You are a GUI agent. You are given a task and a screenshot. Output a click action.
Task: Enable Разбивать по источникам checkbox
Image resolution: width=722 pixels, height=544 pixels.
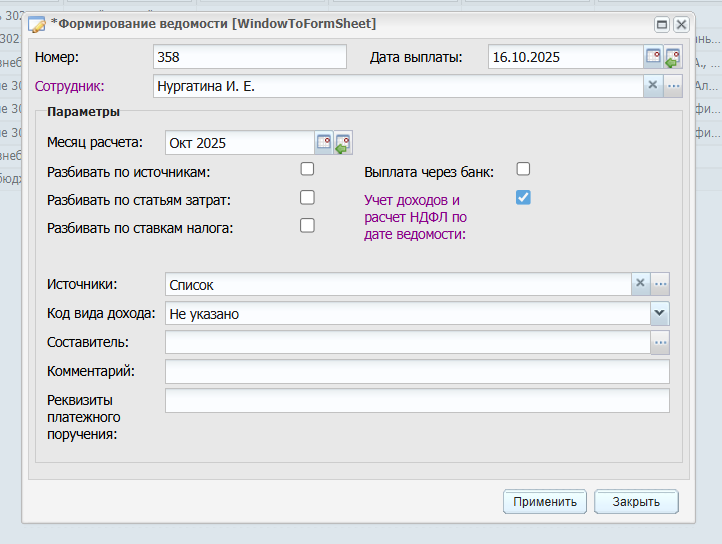[x=307, y=169]
